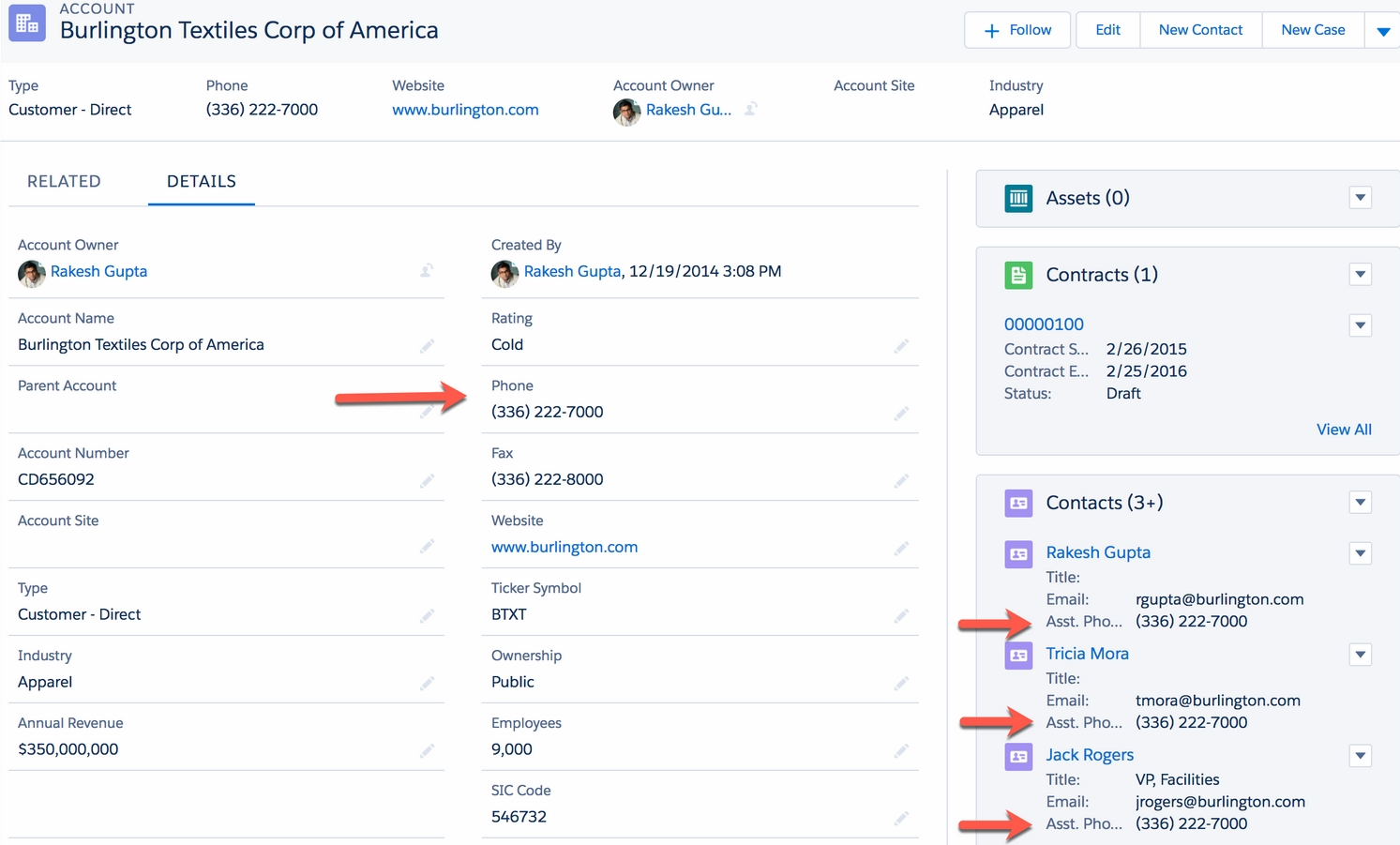Open Created By Rakesh Gupta link

(x=572, y=271)
